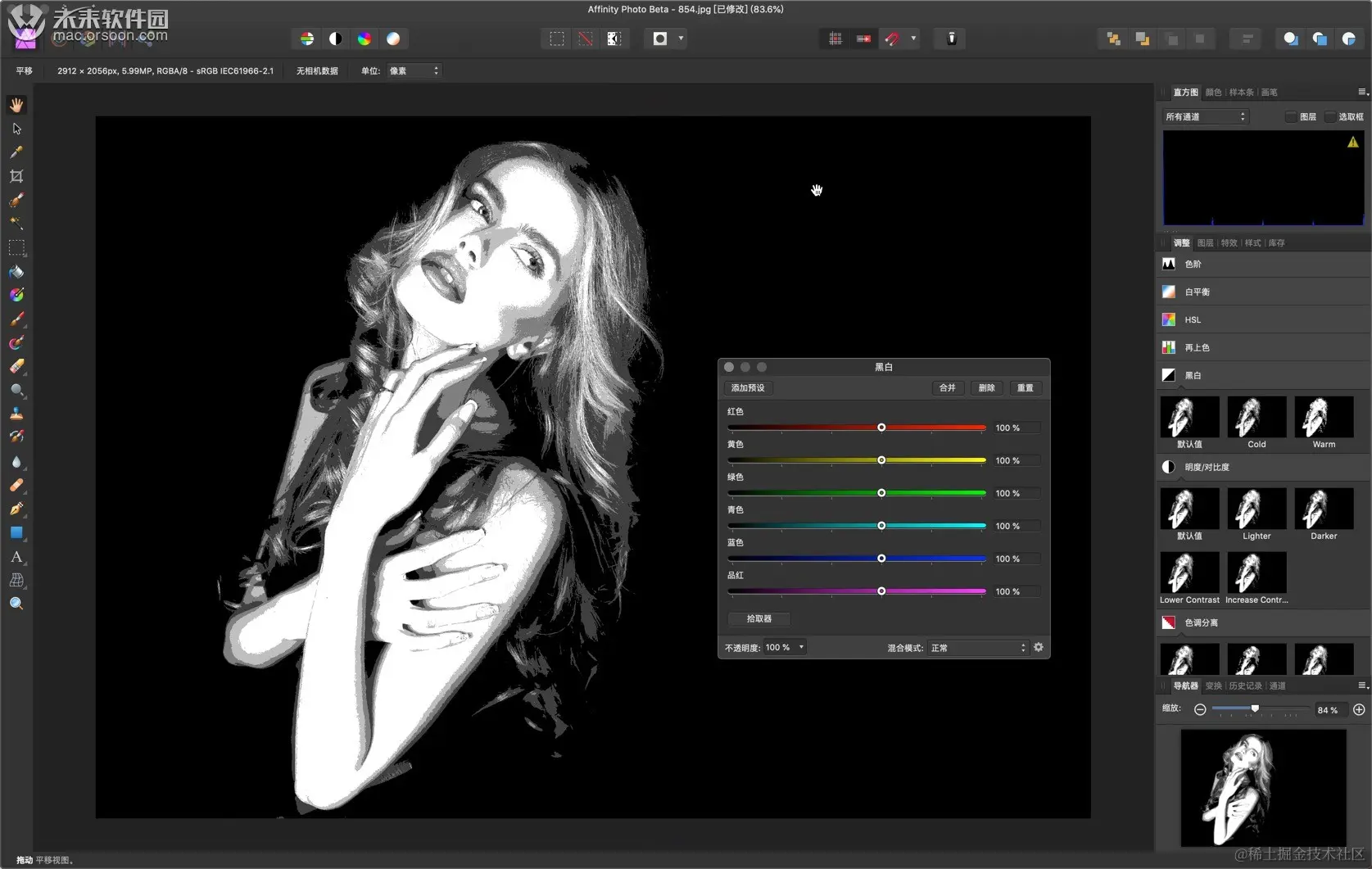Switch to the 历史记录 history tab
The height and width of the screenshot is (869, 1372).
coord(1245,686)
